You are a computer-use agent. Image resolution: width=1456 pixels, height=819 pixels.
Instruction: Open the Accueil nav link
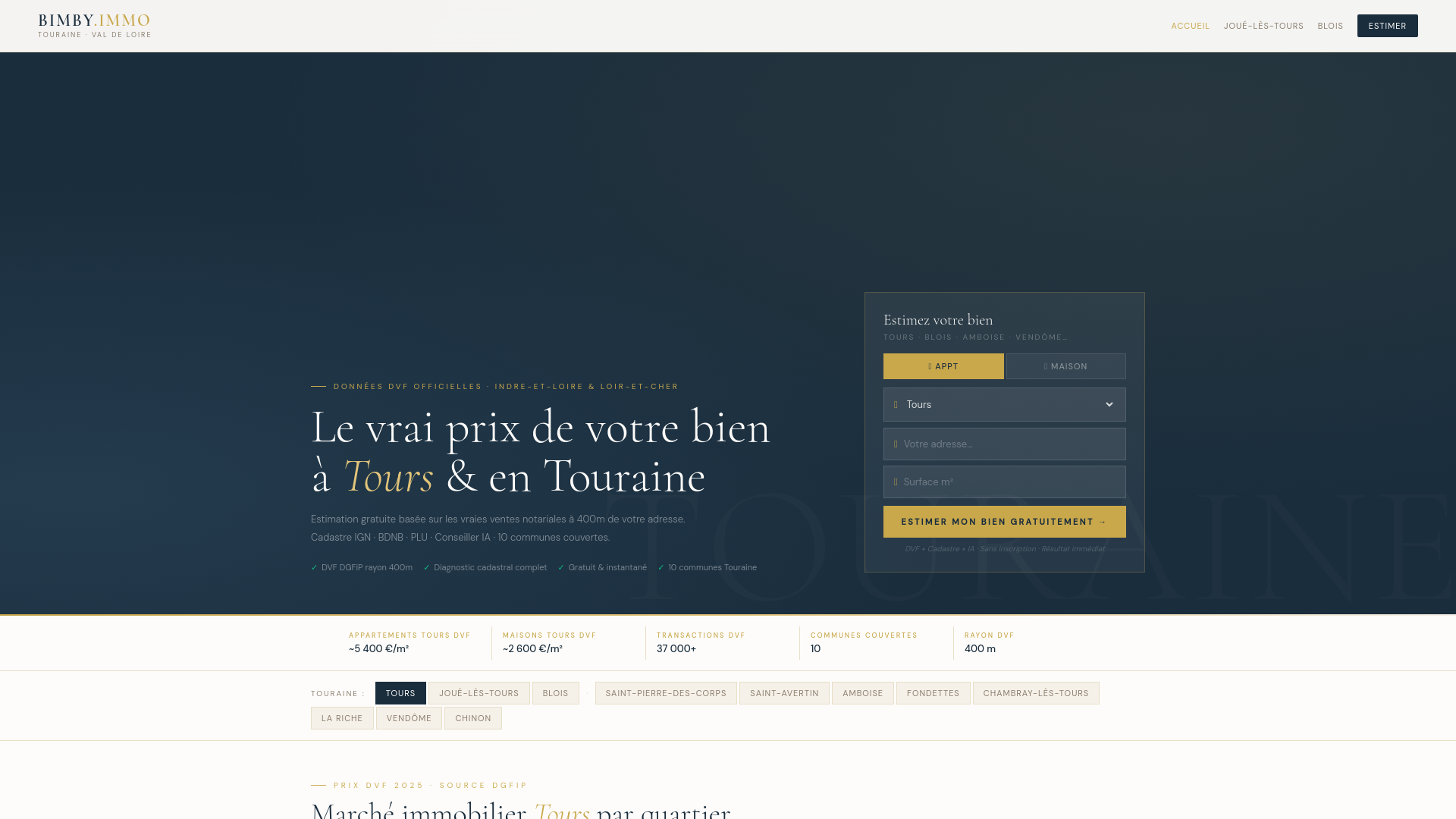click(x=1190, y=26)
